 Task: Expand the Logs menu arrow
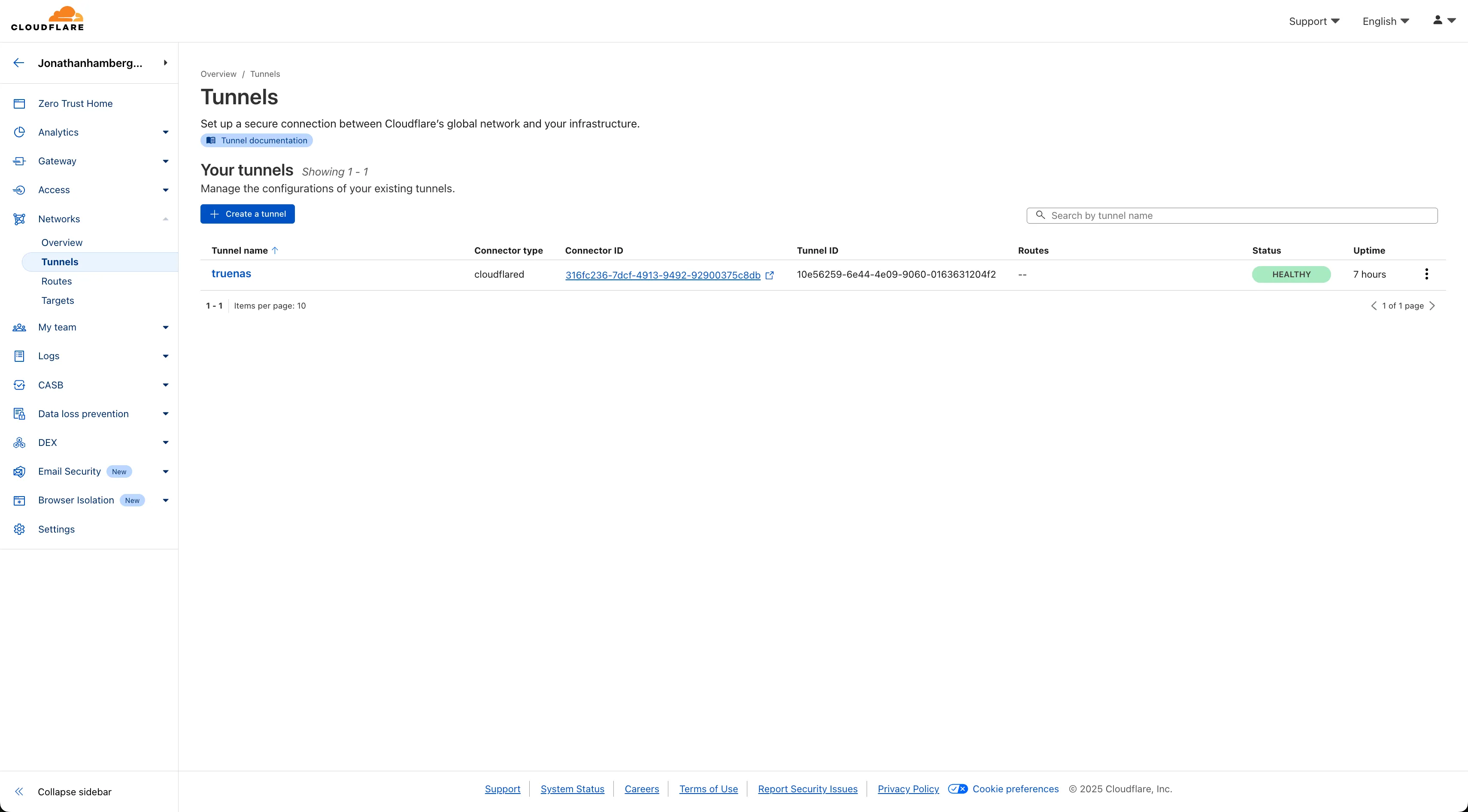(165, 356)
